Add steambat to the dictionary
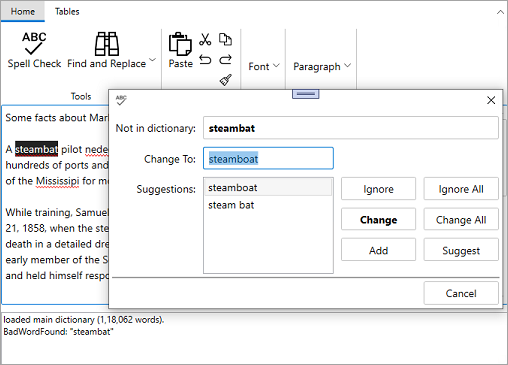This screenshot has width=508, height=365. coord(378,250)
